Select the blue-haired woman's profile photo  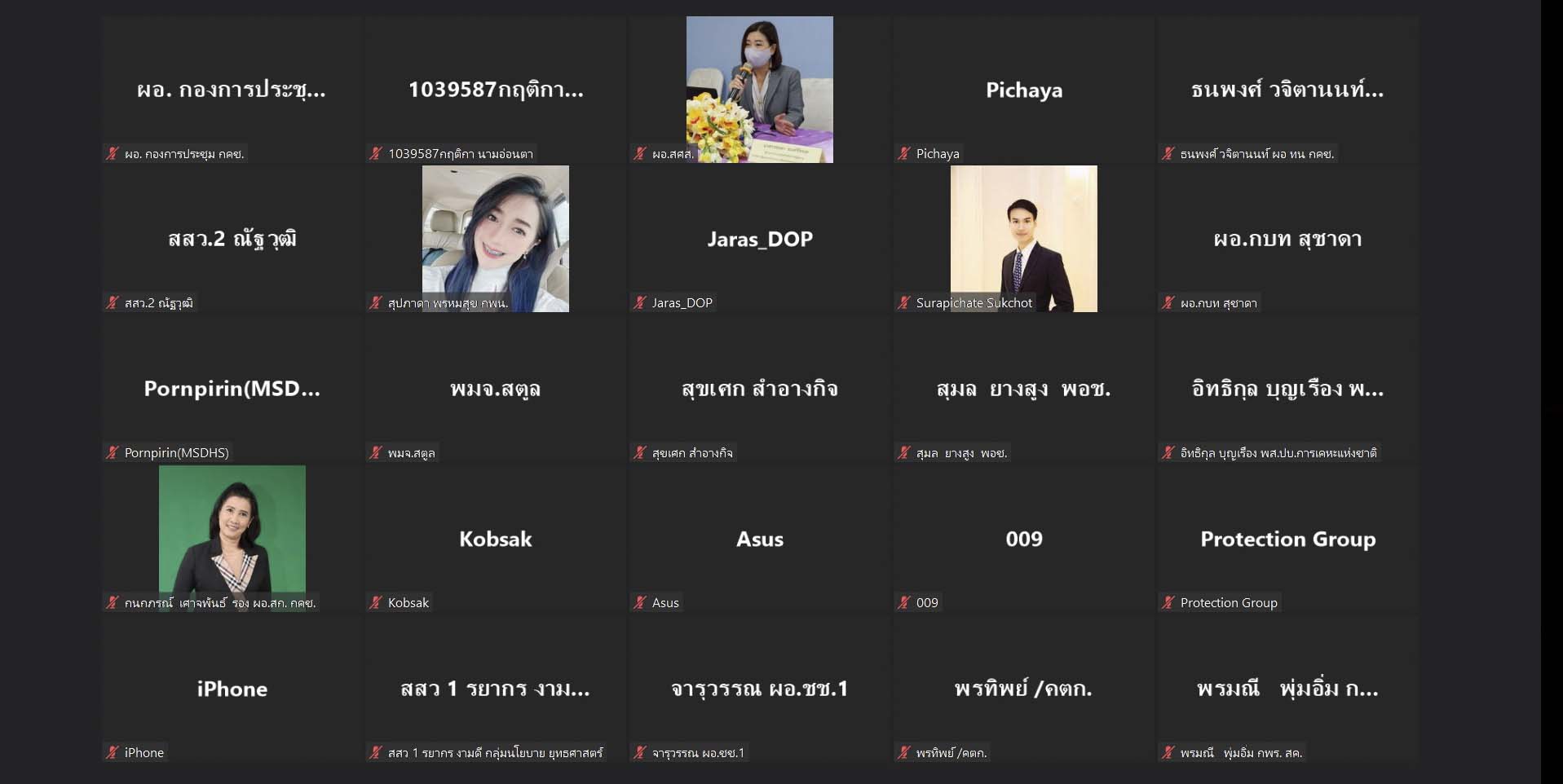point(496,239)
